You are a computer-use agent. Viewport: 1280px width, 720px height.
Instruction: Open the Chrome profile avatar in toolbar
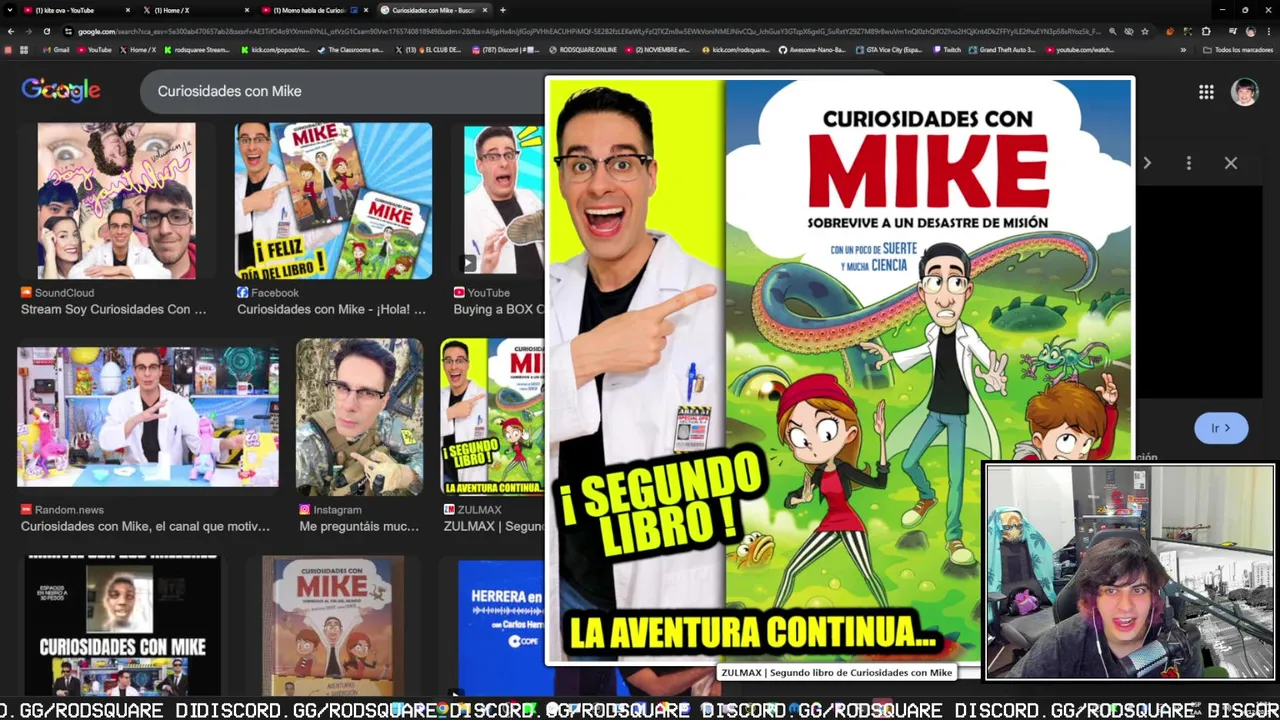click(x=1250, y=31)
